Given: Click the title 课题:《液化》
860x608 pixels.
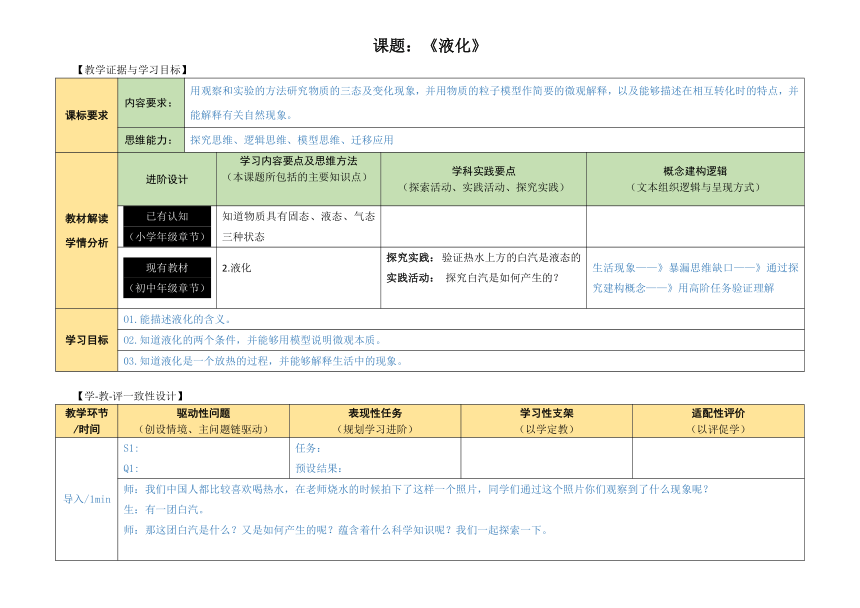Looking at the screenshot, I should pyautogui.click(x=427, y=46).
